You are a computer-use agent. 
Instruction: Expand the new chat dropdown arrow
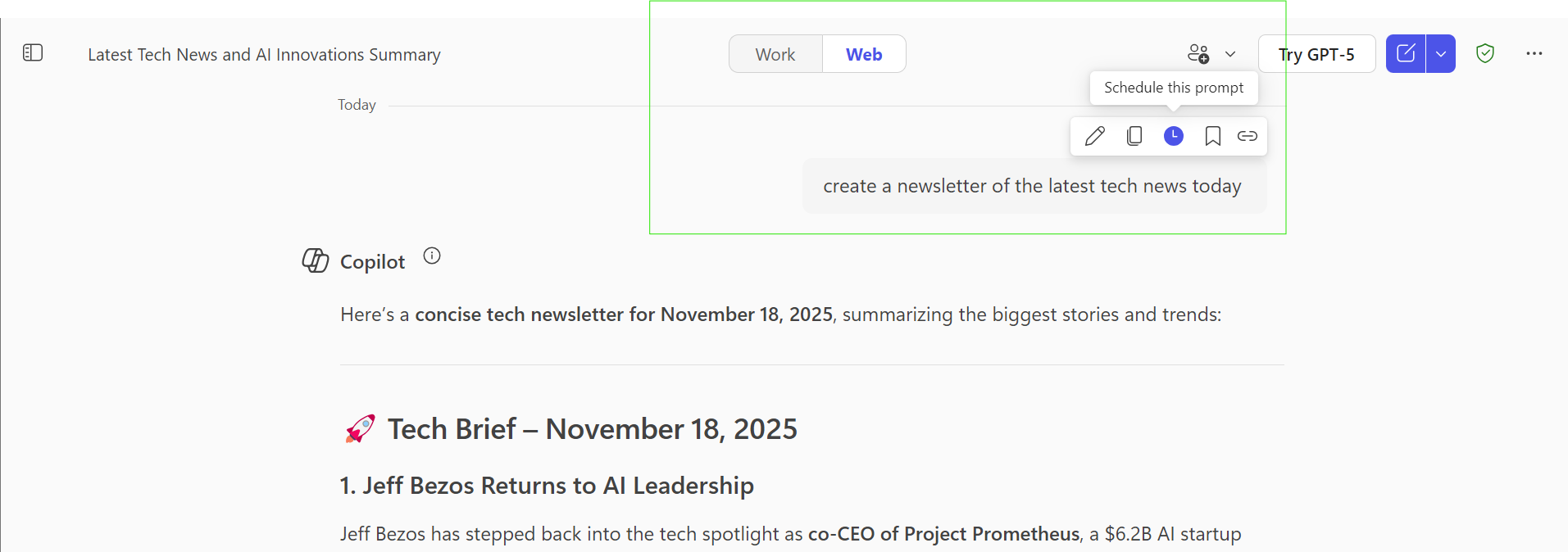[1441, 53]
